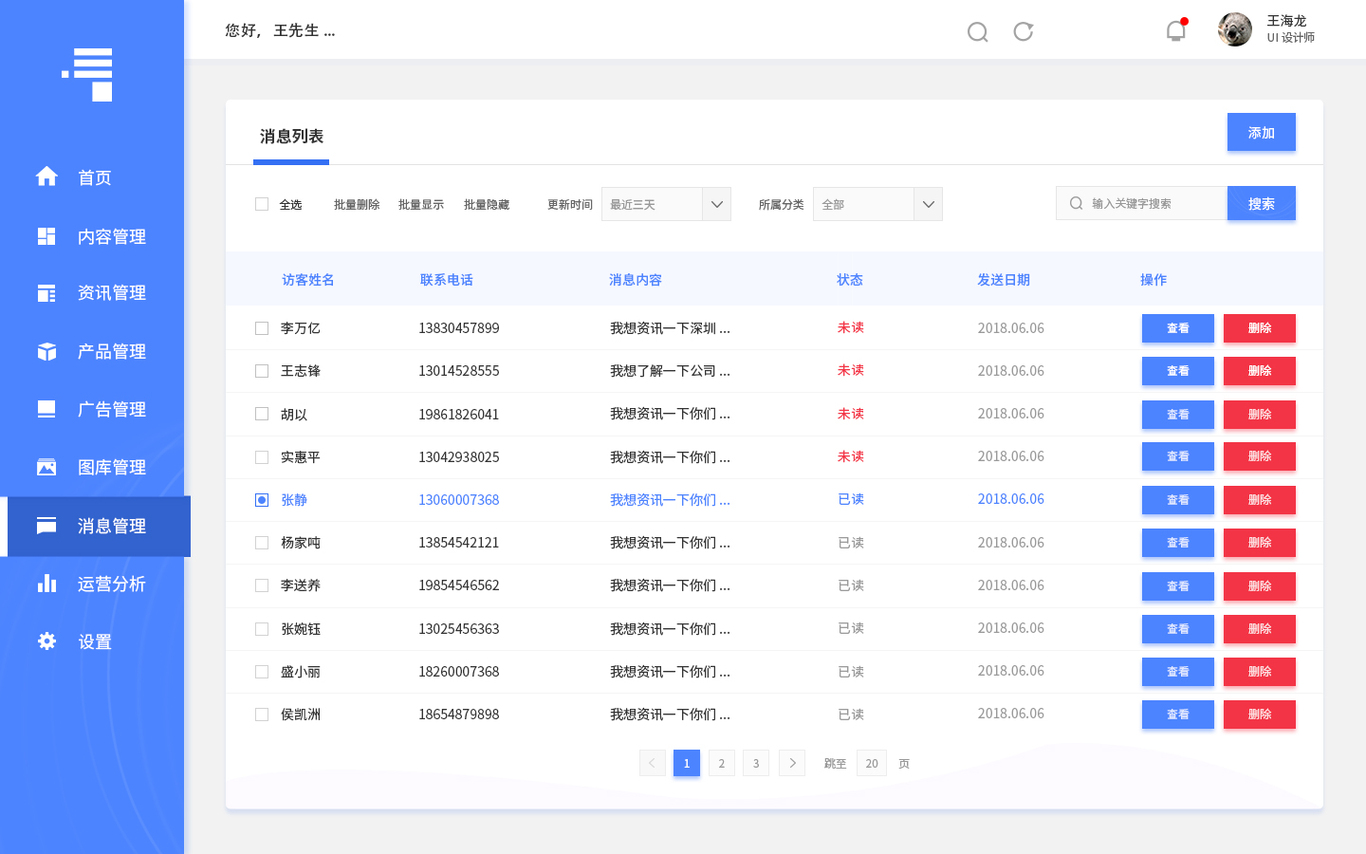This screenshot has height=854, width=1366.
Task: Click phone number 13060007368
Action: tap(459, 500)
